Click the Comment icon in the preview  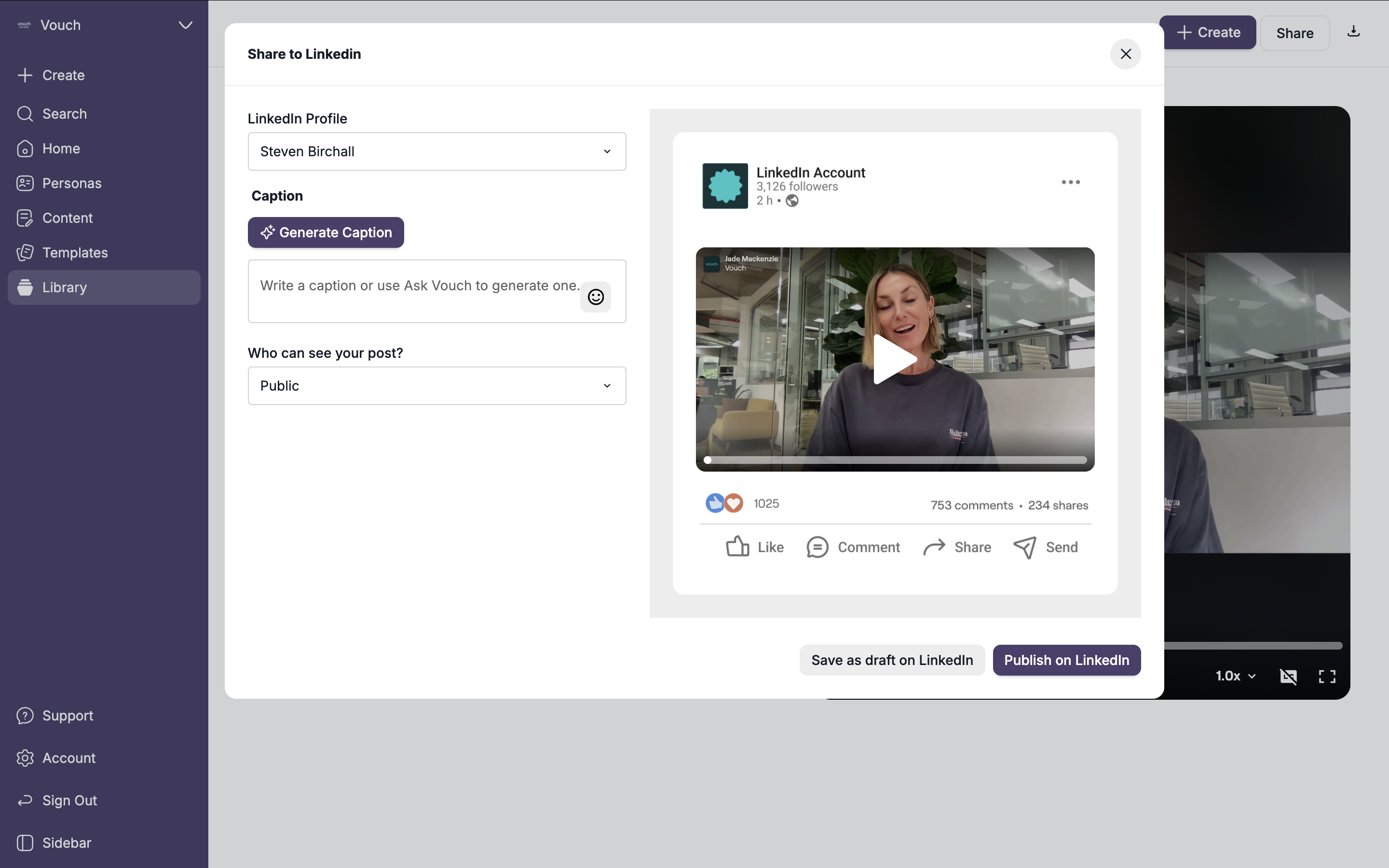[817, 547]
